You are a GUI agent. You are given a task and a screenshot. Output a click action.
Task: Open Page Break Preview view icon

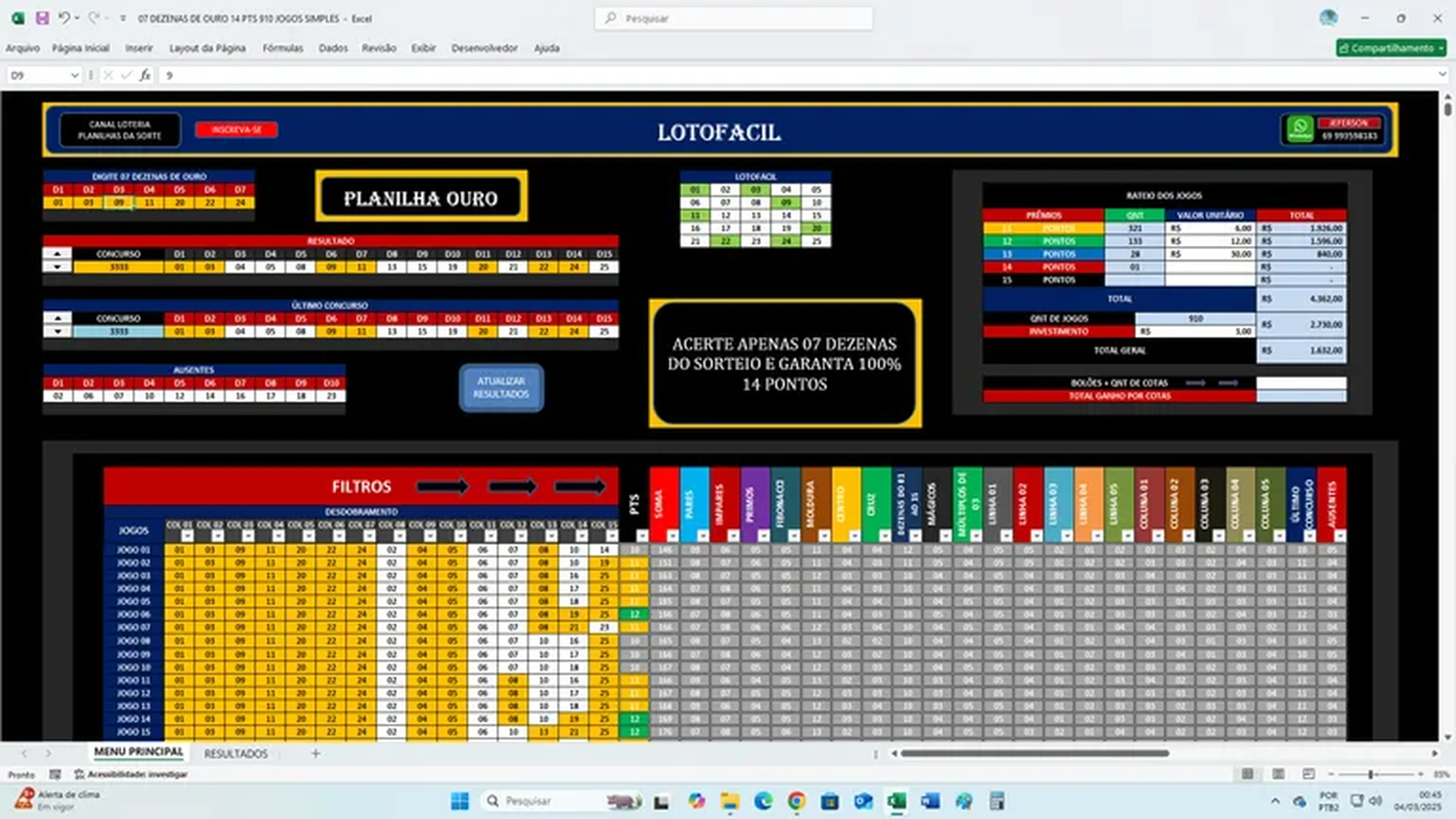coord(1309,774)
